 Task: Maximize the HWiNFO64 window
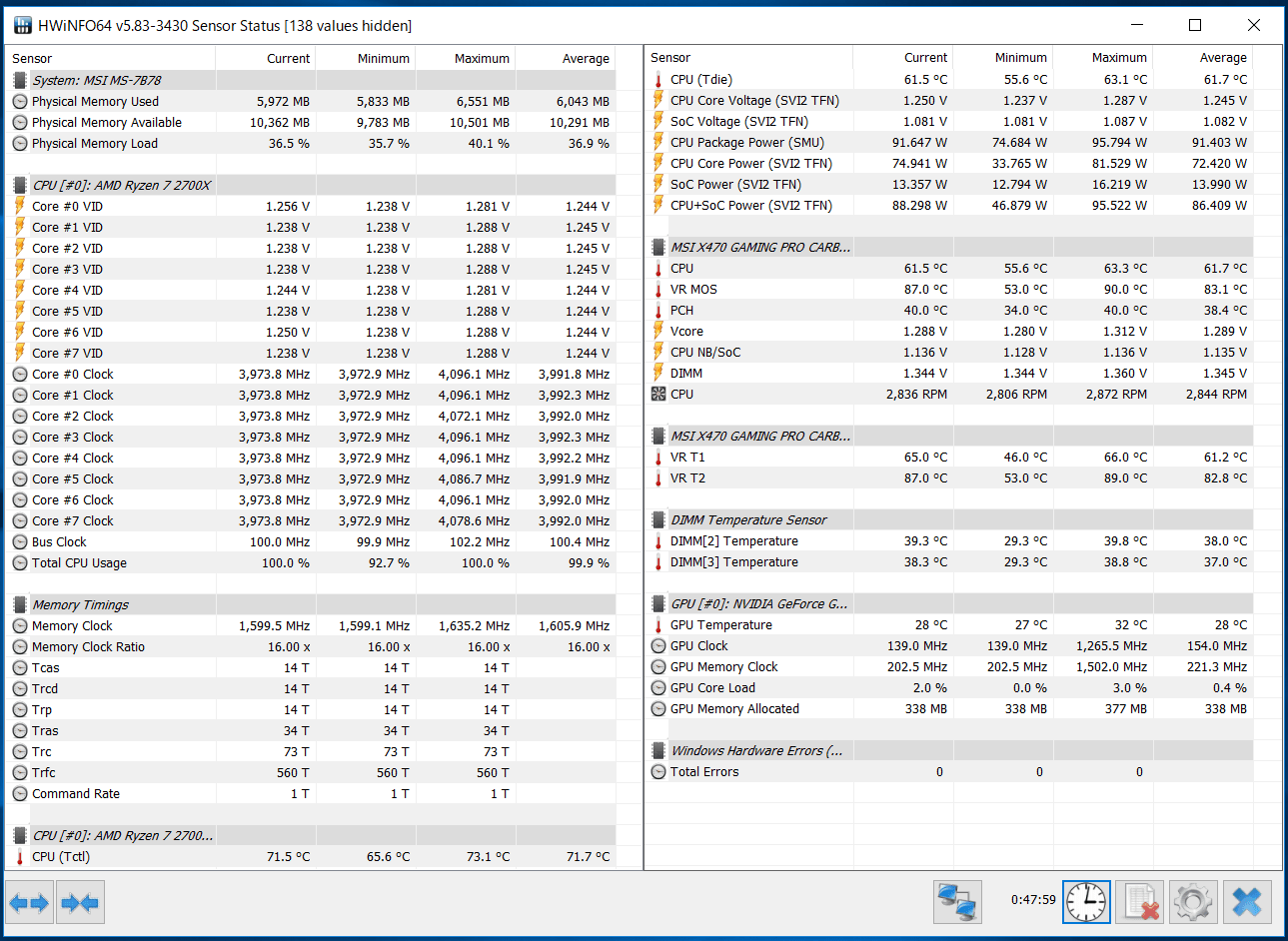(1195, 25)
